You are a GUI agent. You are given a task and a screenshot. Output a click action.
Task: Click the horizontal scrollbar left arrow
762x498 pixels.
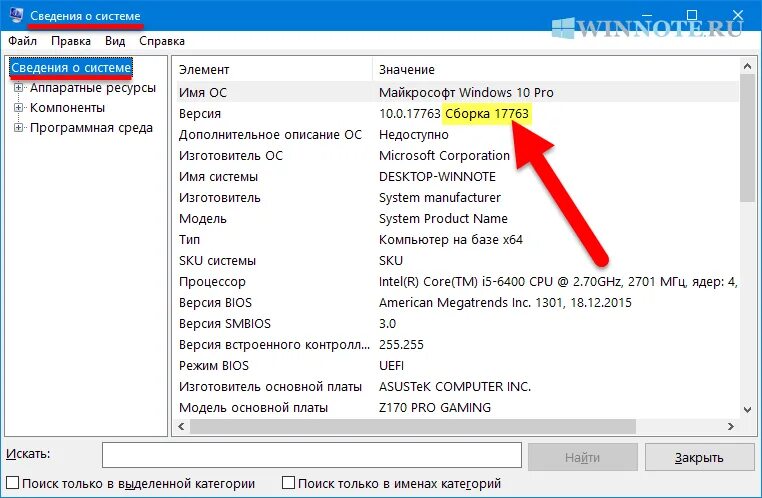pyautogui.click(x=181, y=427)
